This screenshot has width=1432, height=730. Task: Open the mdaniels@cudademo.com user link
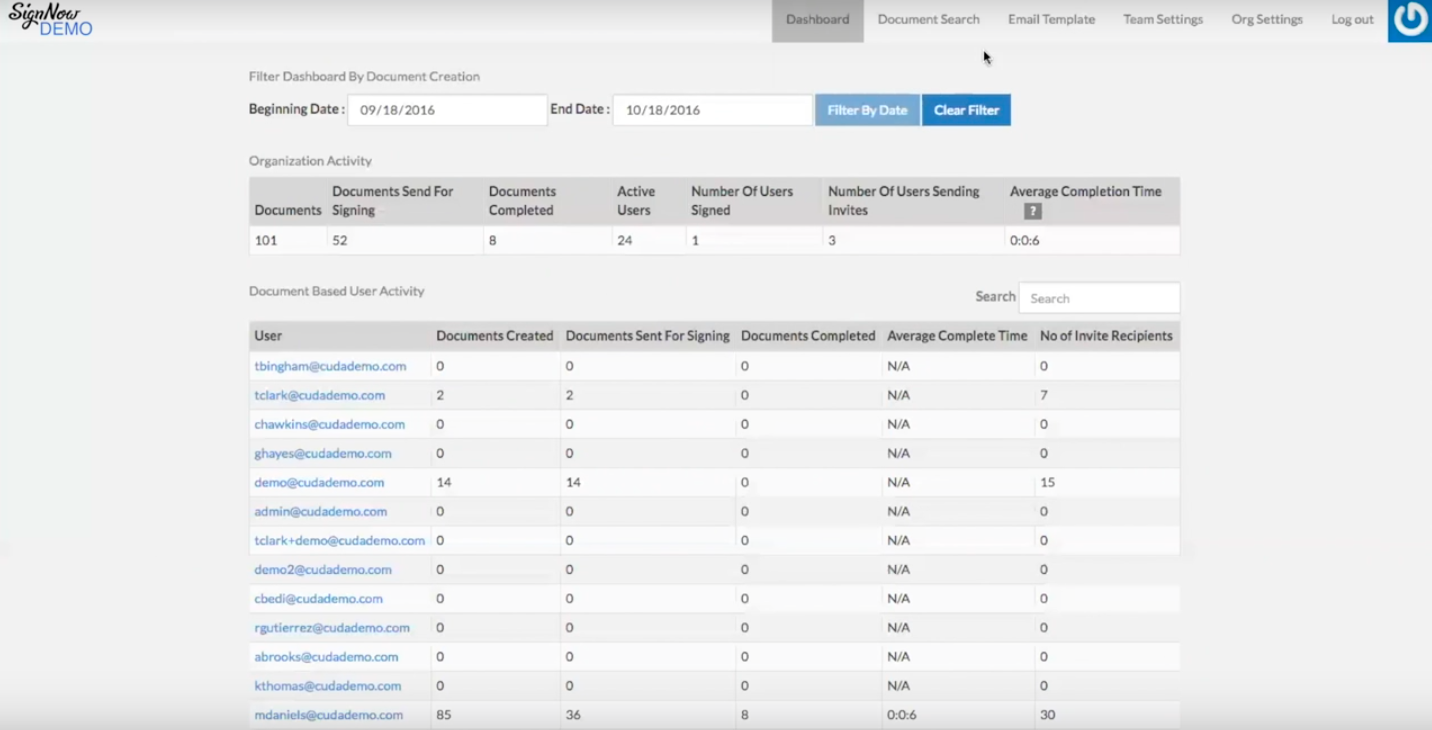(x=328, y=715)
